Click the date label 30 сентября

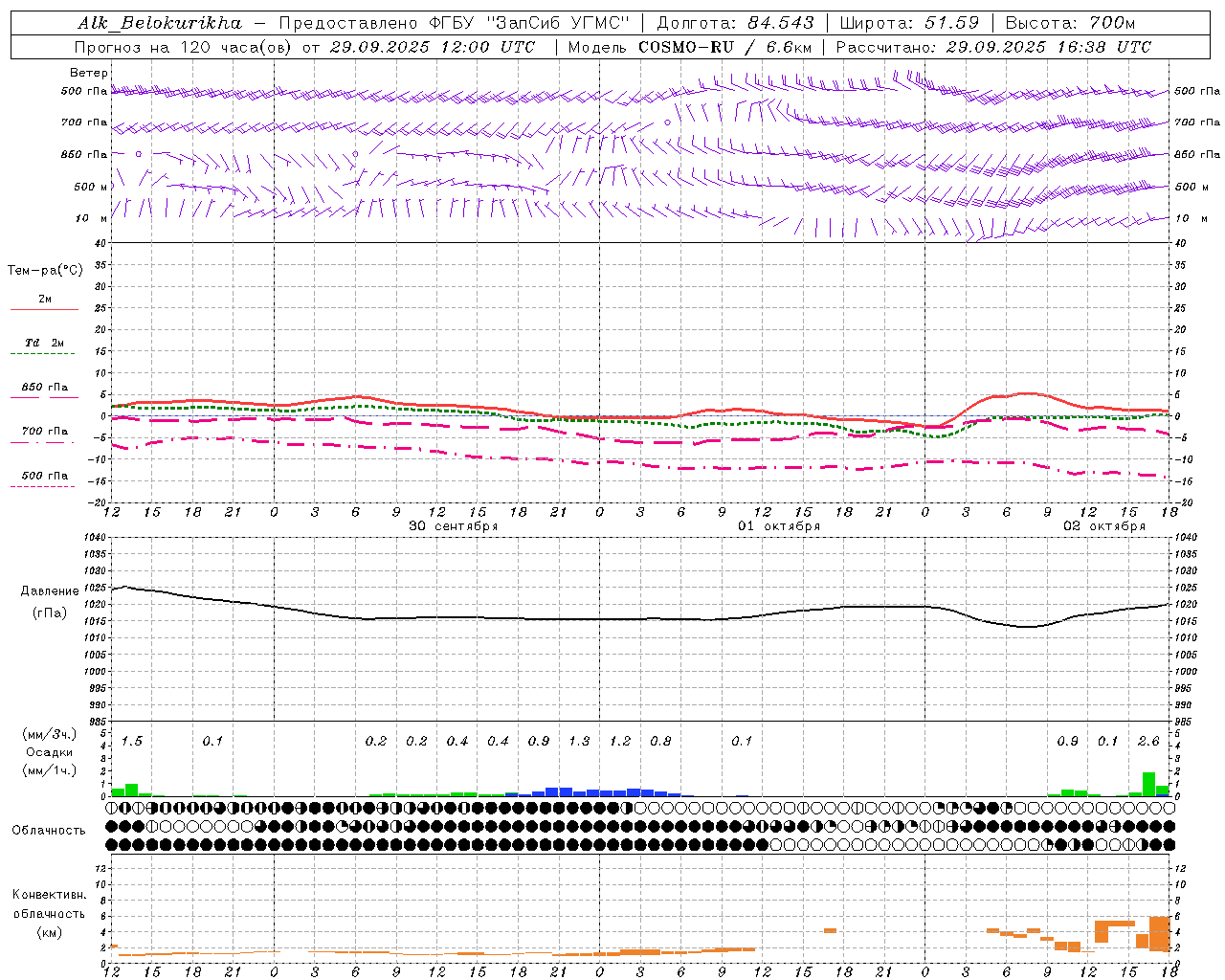[x=454, y=526]
